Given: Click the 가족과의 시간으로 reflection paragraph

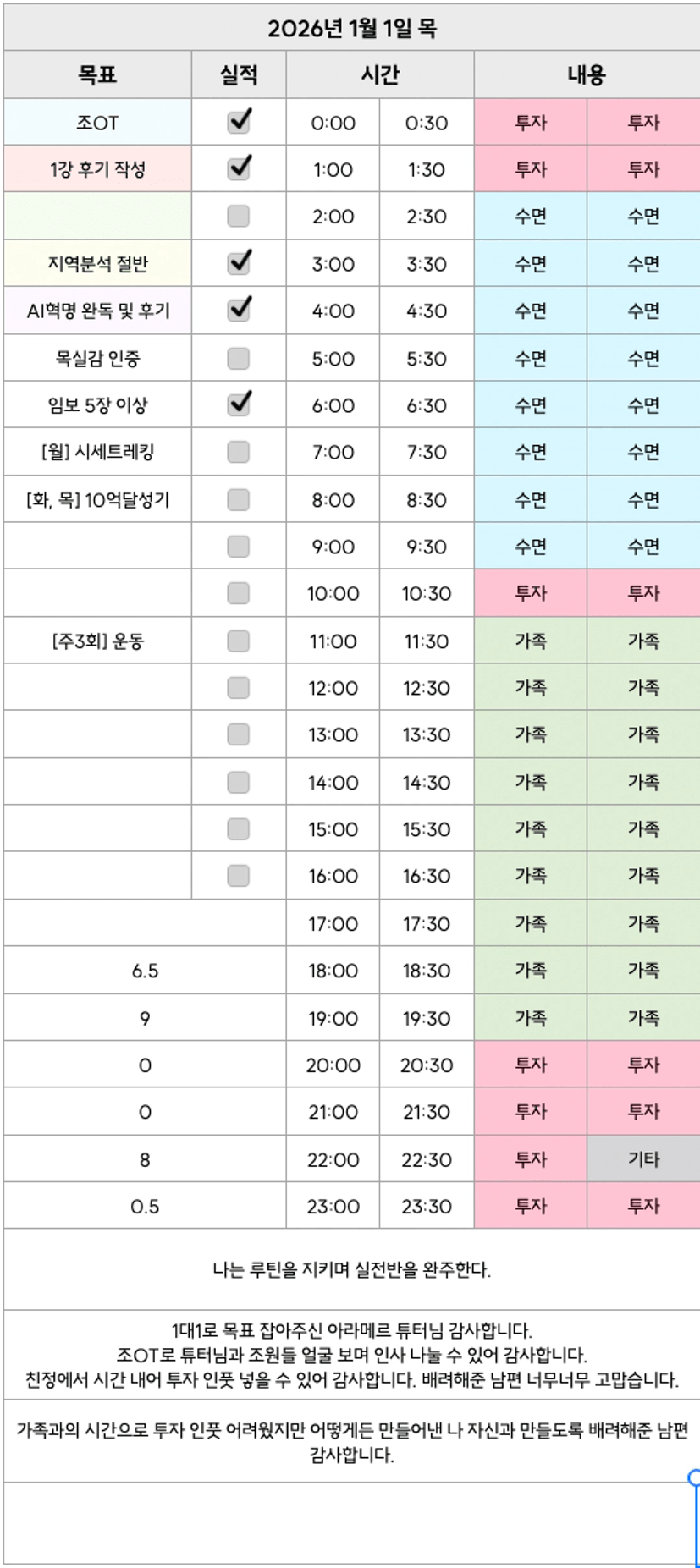Looking at the screenshot, I should (351, 1443).
